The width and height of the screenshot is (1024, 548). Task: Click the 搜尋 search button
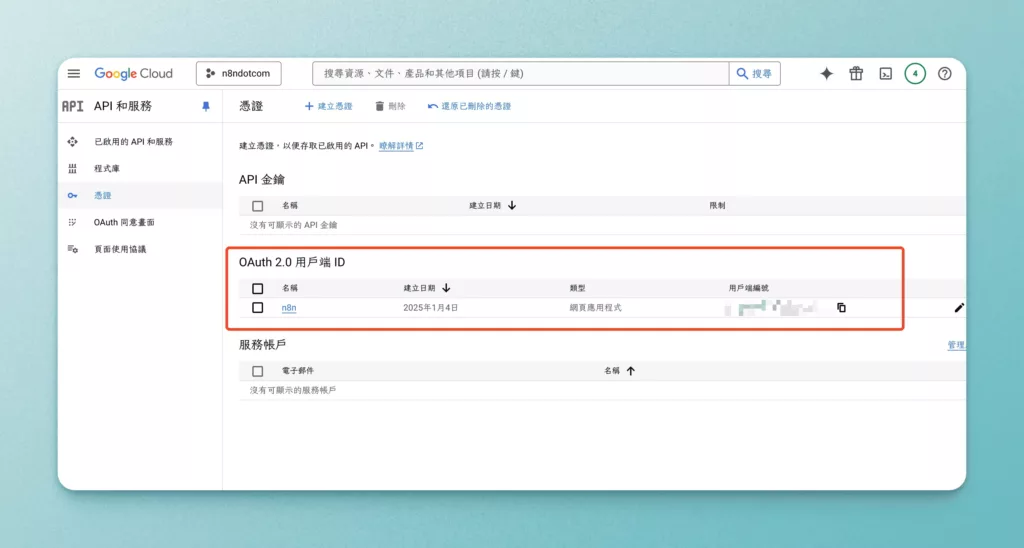754,74
